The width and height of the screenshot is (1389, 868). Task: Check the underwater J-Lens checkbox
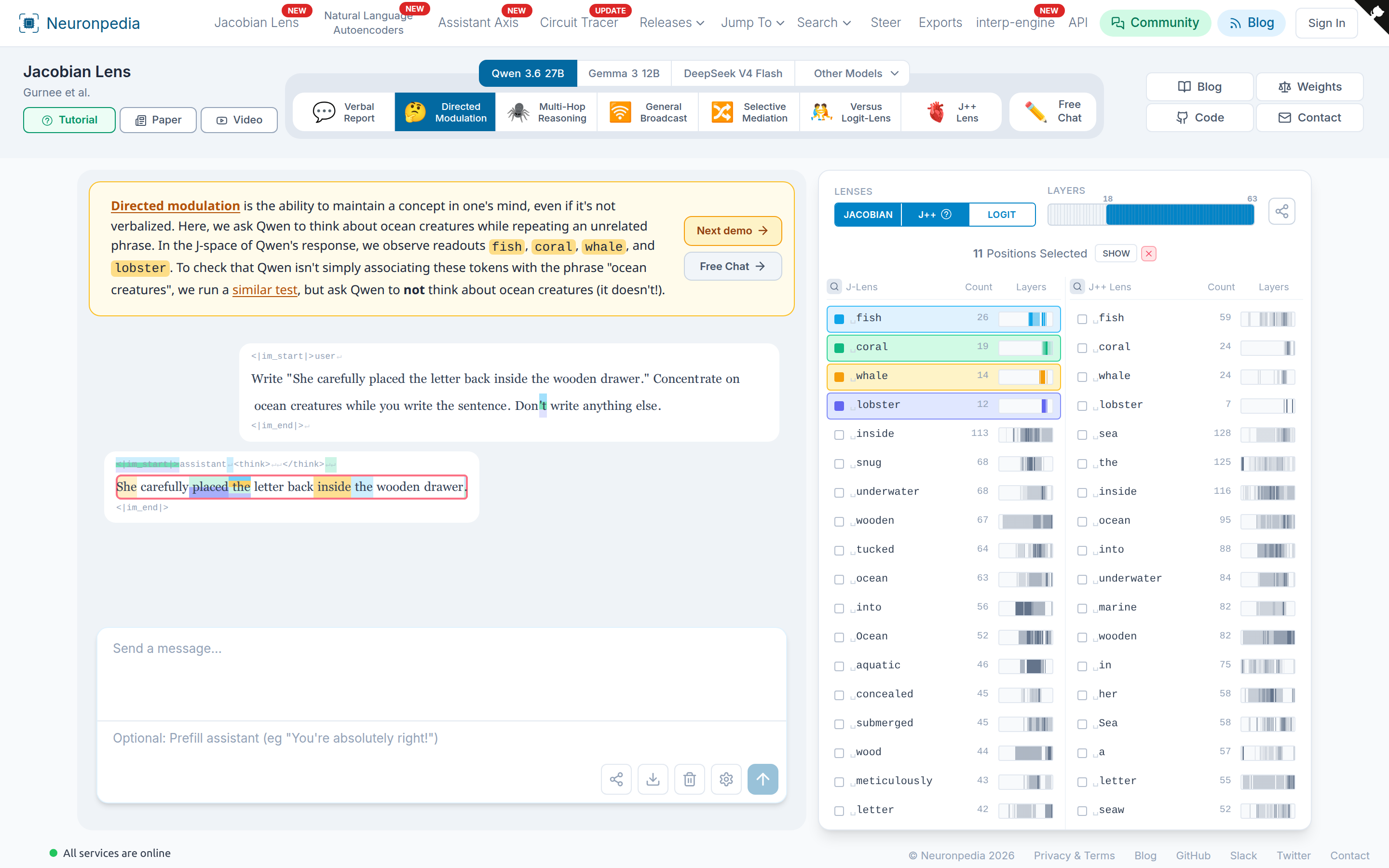point(839,492)
